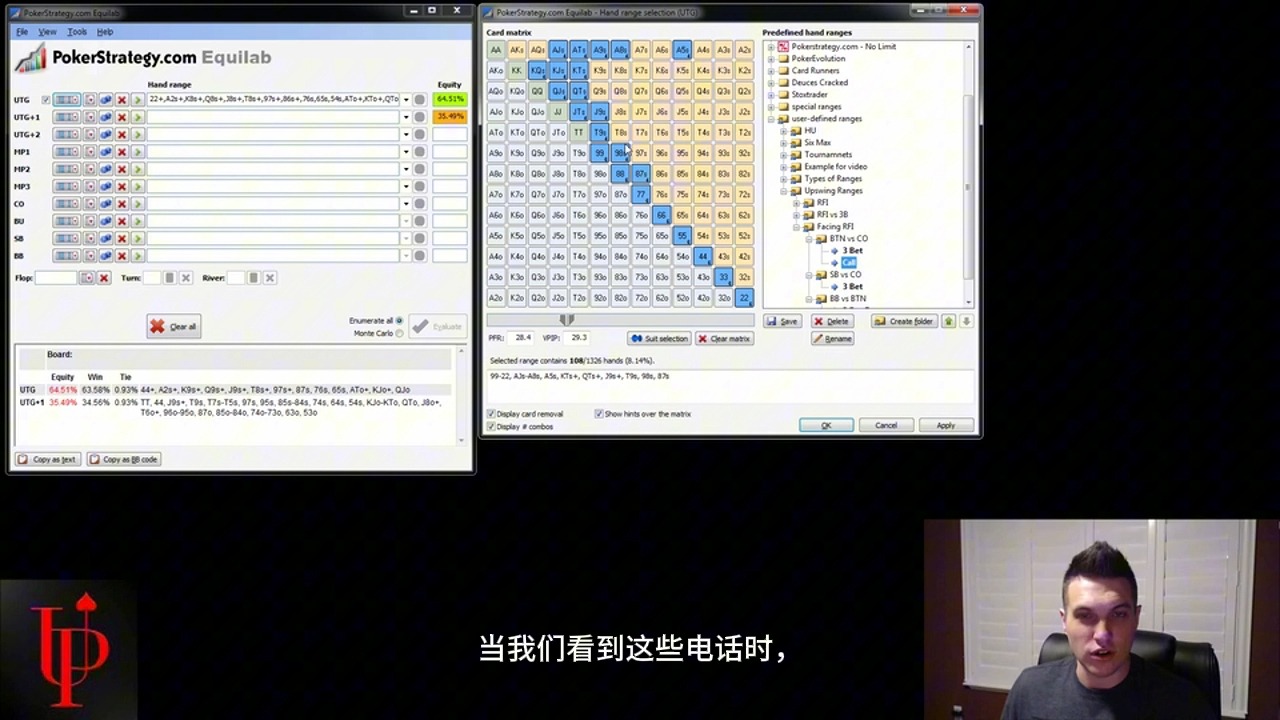
Task: Open the flop card selector icon
Action: pyautogui.click(x=87, y=278)
